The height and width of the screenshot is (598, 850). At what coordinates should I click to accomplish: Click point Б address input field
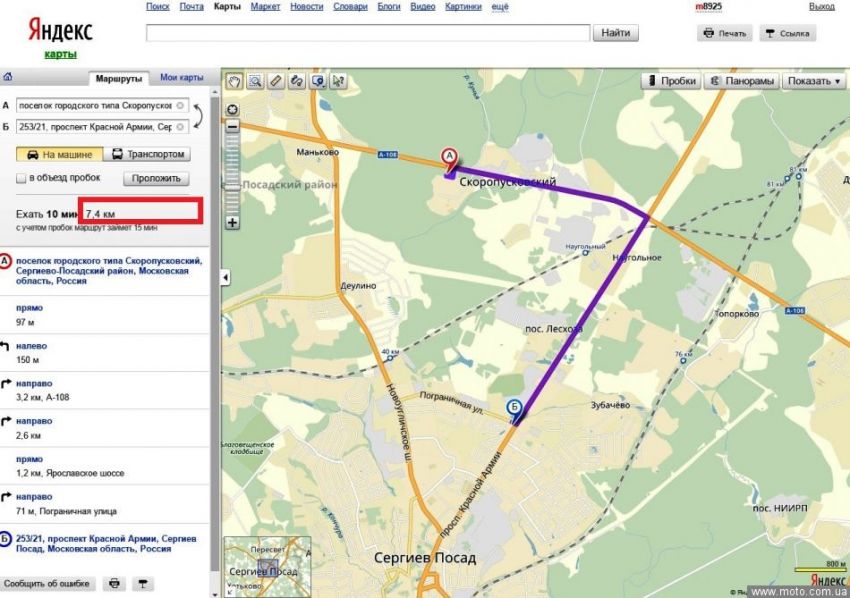[102, 127]
